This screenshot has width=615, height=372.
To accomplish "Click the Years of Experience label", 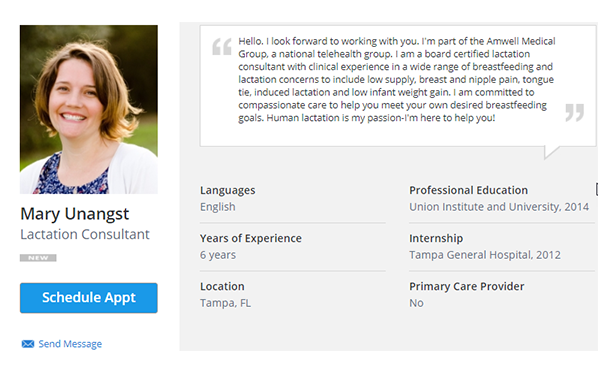I will click(x=251, y=238).
